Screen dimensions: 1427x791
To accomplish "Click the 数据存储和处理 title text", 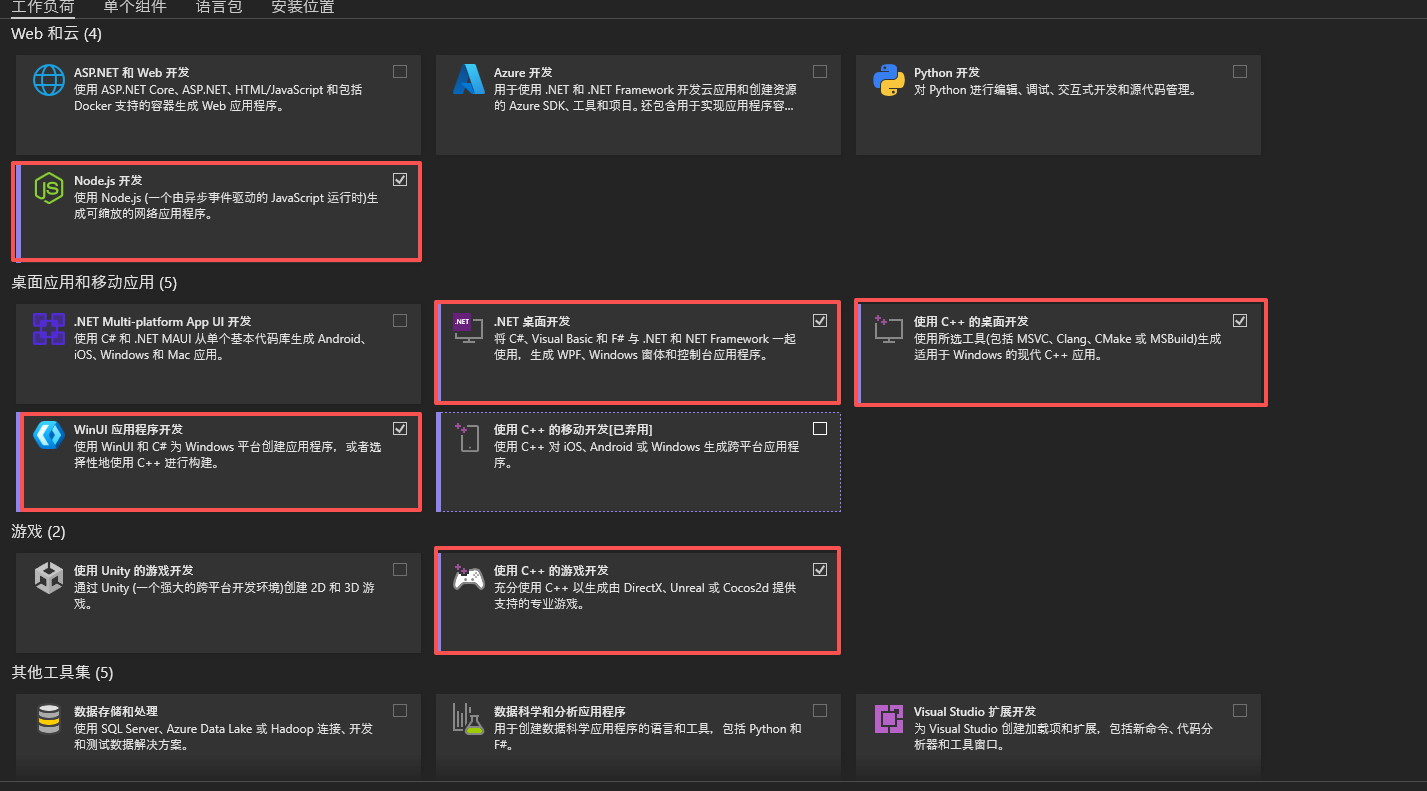I will 116,712.
